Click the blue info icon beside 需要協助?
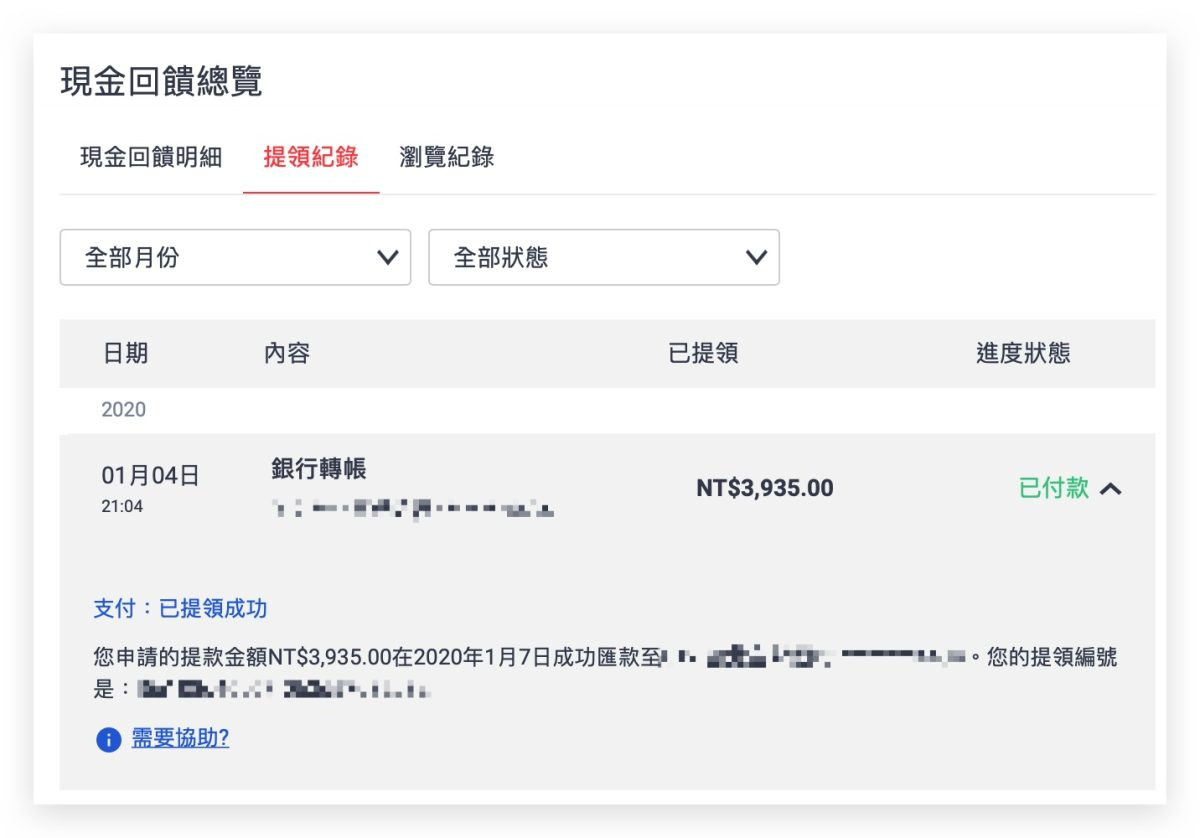 [x=108, y=741]
